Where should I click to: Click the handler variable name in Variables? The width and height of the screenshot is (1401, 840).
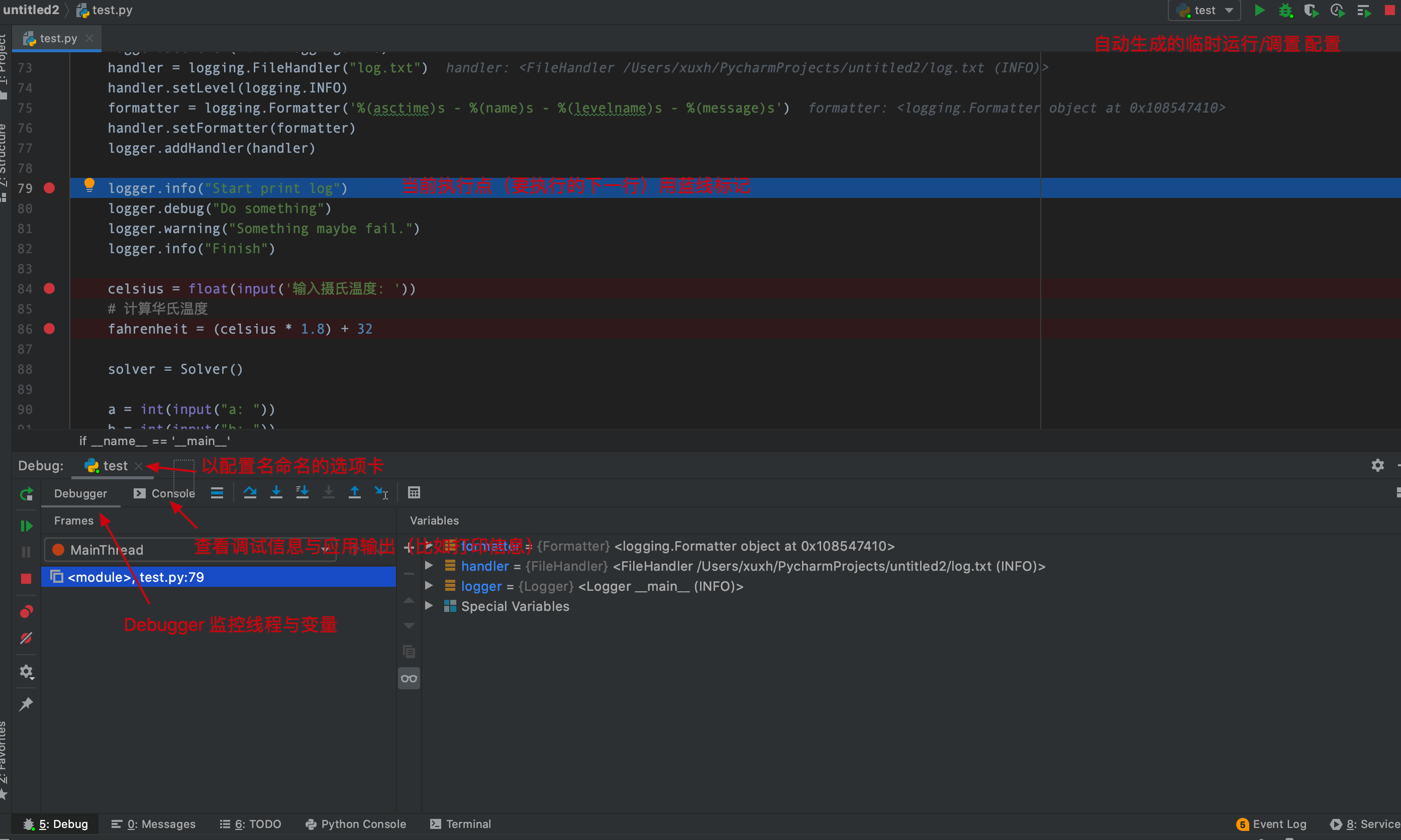click(485, 566)
